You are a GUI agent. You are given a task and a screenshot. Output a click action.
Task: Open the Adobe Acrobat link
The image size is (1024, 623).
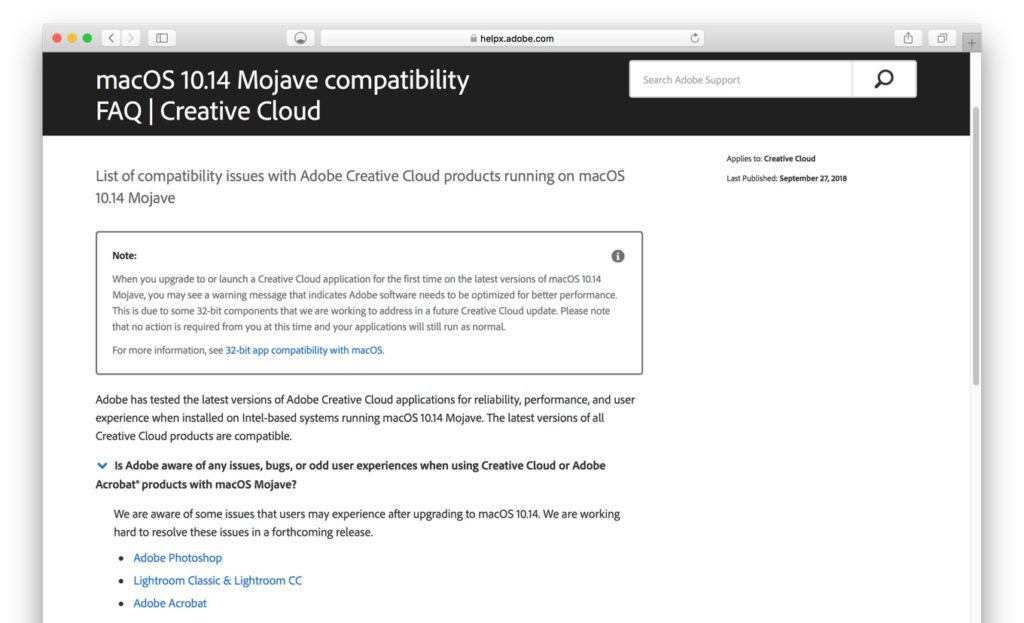click(x=170, y=603)
